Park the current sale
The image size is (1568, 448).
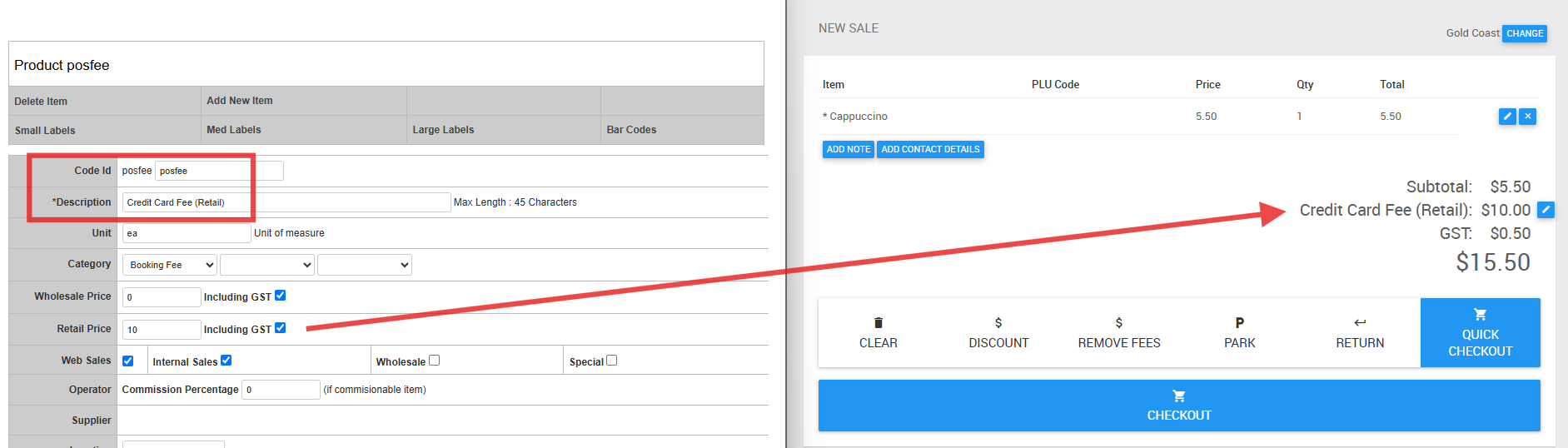pyautogui.click(x=1239, y=333)
